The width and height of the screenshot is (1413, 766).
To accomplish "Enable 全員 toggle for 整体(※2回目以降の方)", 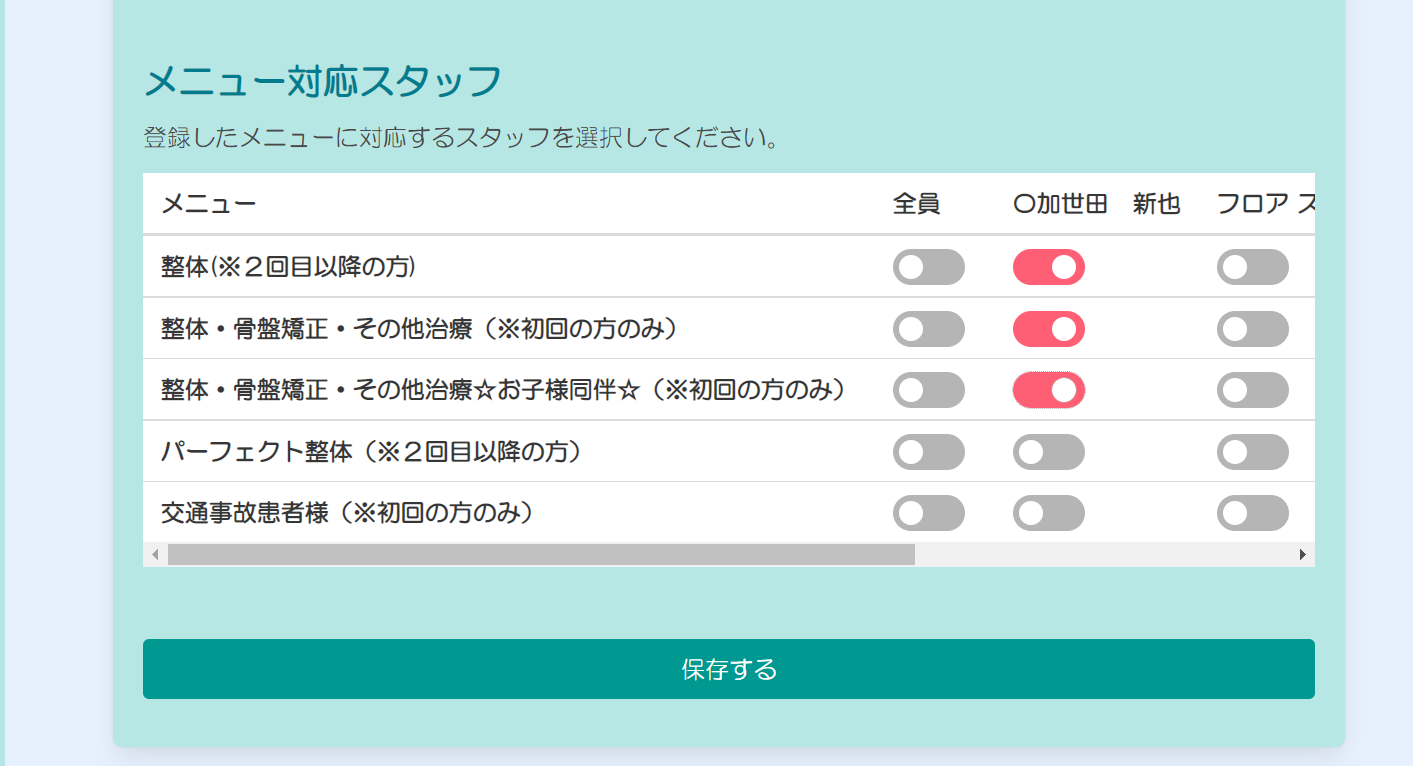I will (928, 267).
